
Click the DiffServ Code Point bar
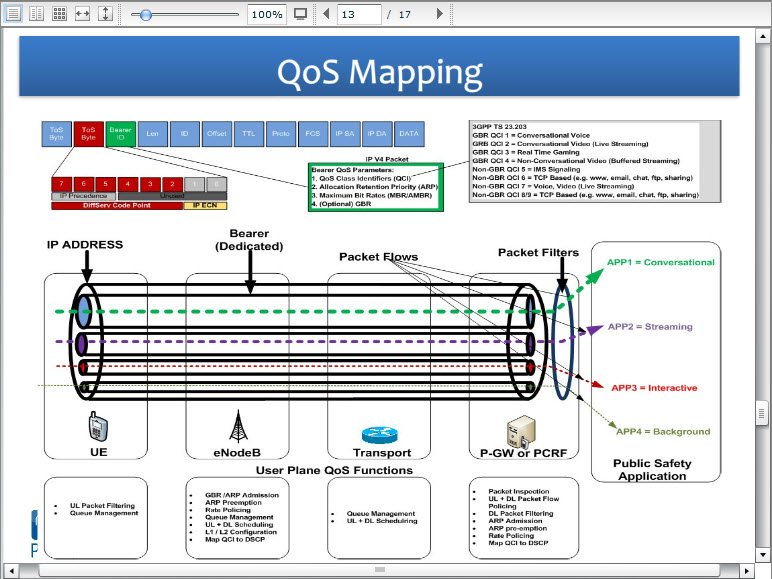(x=117, y=206)
